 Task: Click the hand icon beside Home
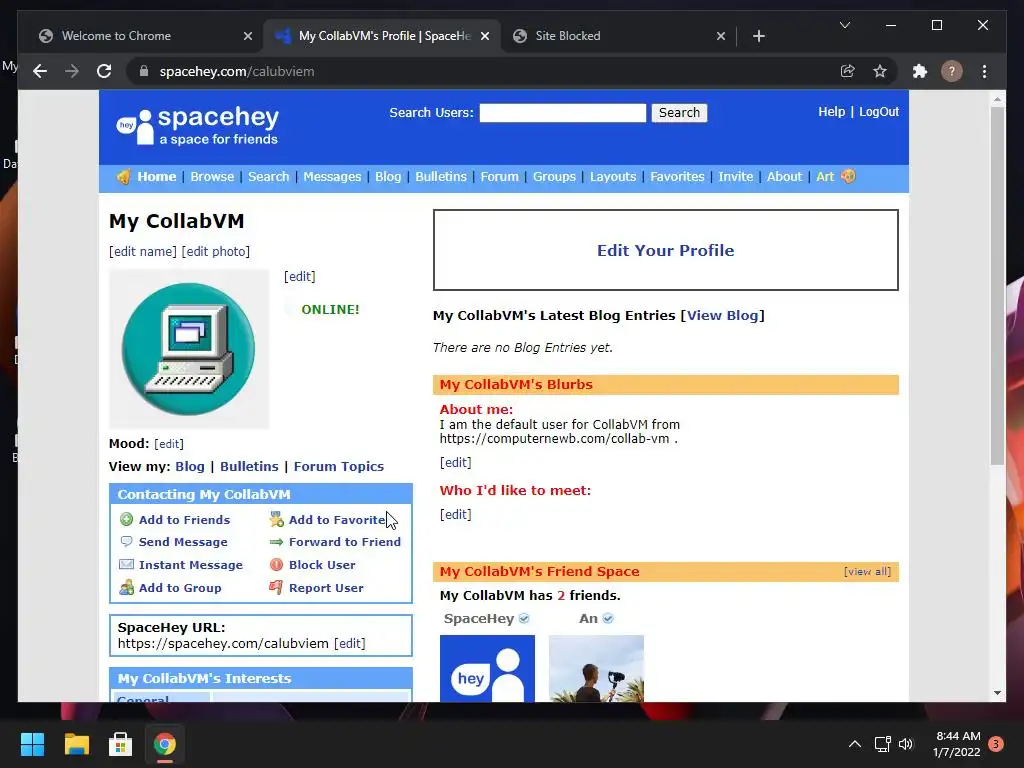click(x=123, y=176)
